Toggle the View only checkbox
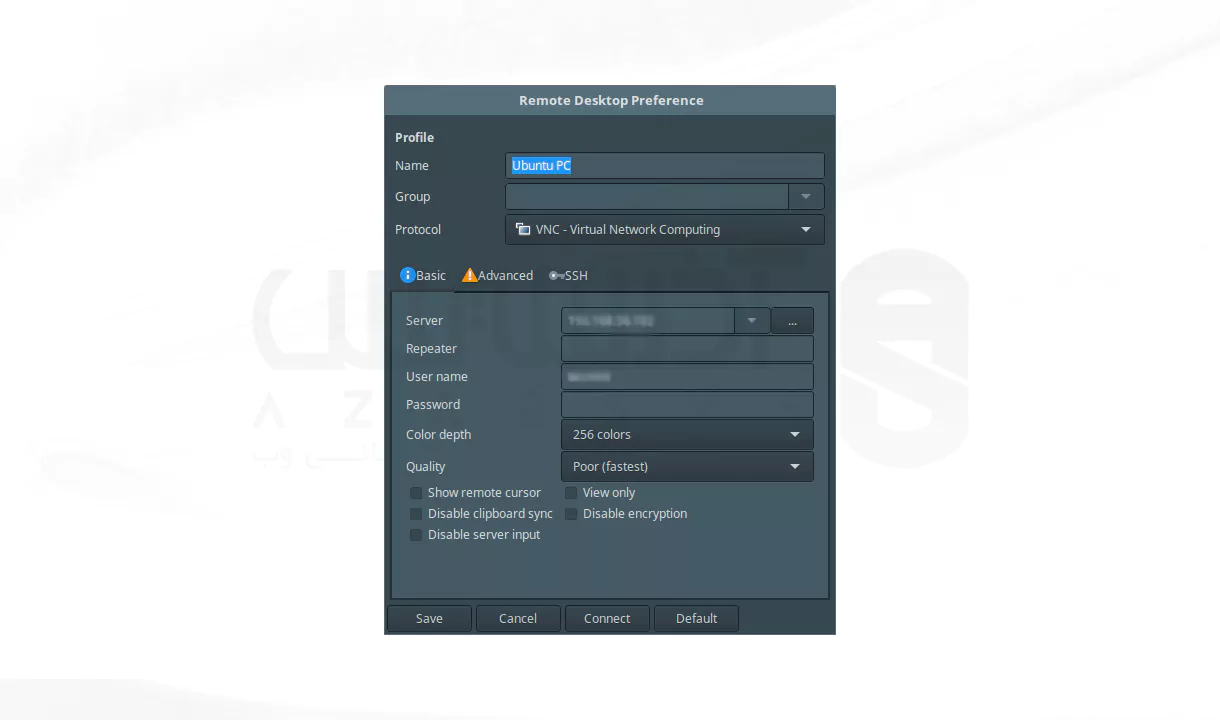Image resolution: width=1220 pixels, height=720 pixels. [x=571, y=493]
